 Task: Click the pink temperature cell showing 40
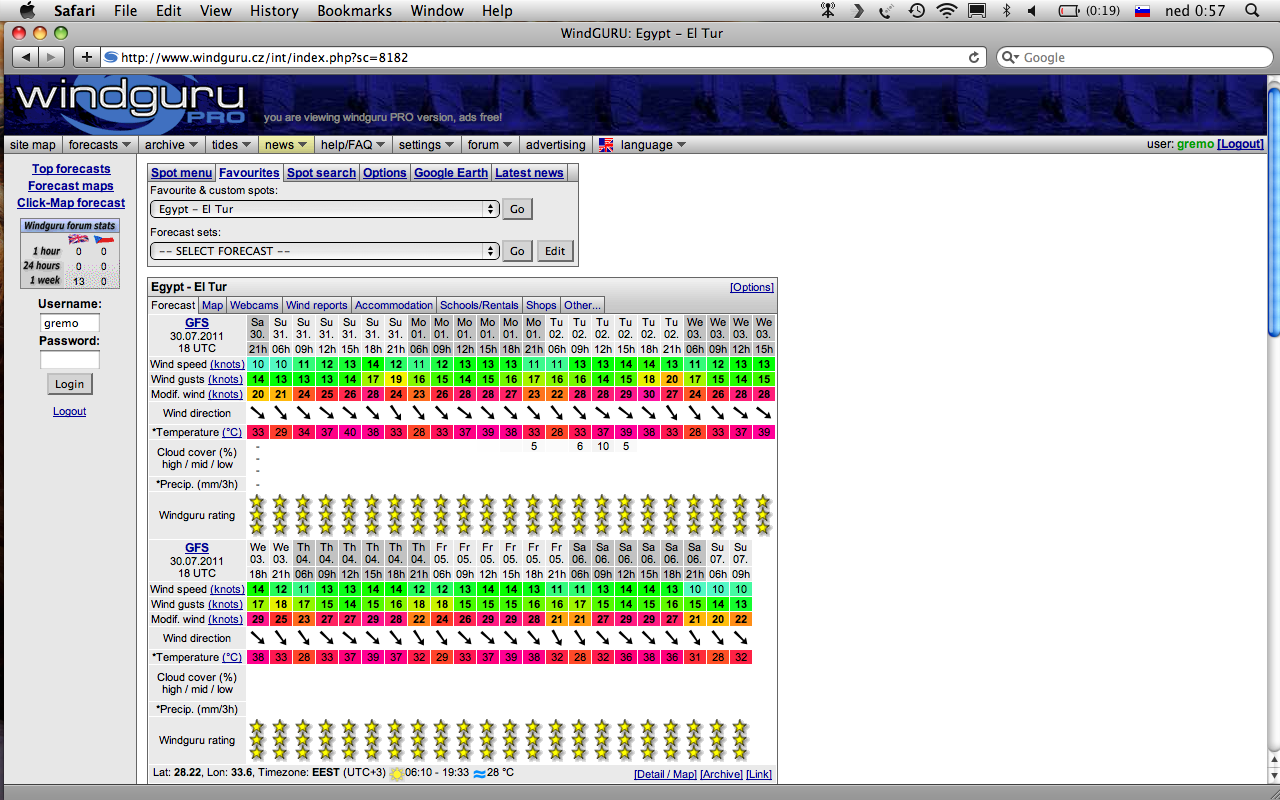(349, 432)
